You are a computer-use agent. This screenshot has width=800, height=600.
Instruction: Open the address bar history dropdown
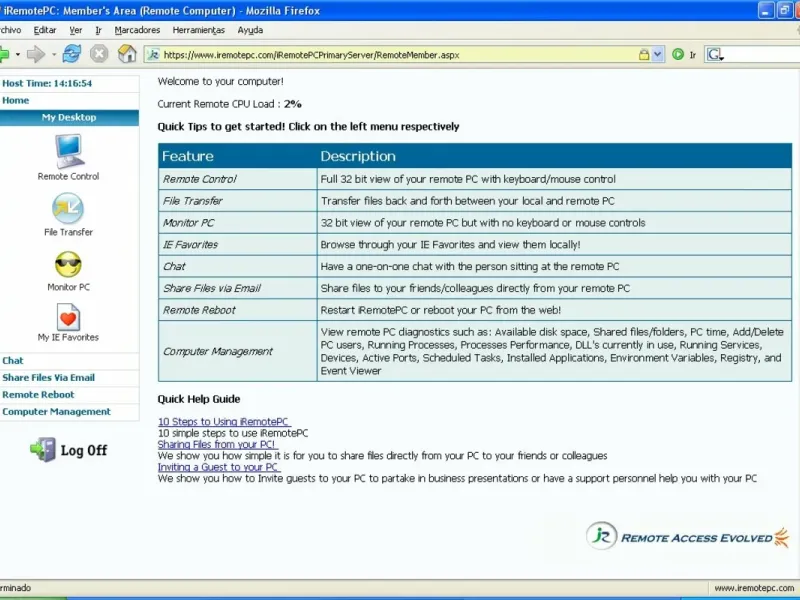point(658,55)
